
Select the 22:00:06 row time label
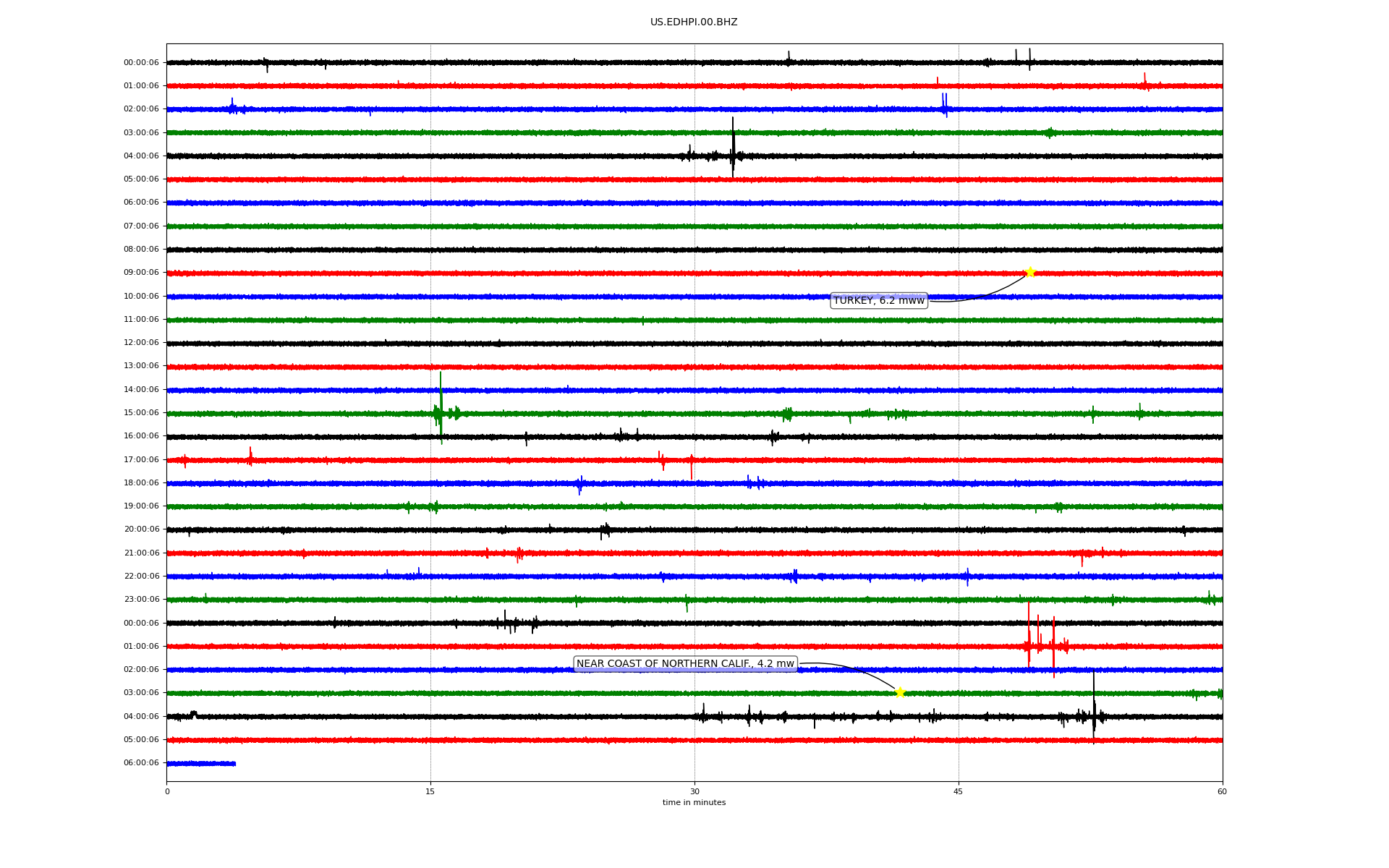(x=141, y=576)
